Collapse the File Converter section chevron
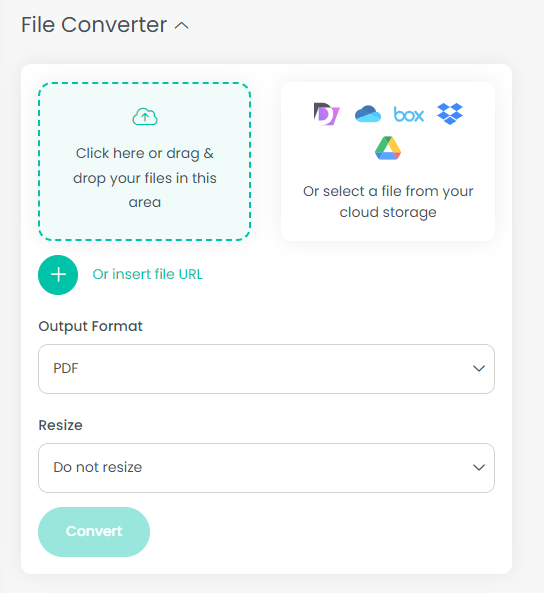Viewport: 544px width, 593px height. pyautogui.click(x=182, y=26)
